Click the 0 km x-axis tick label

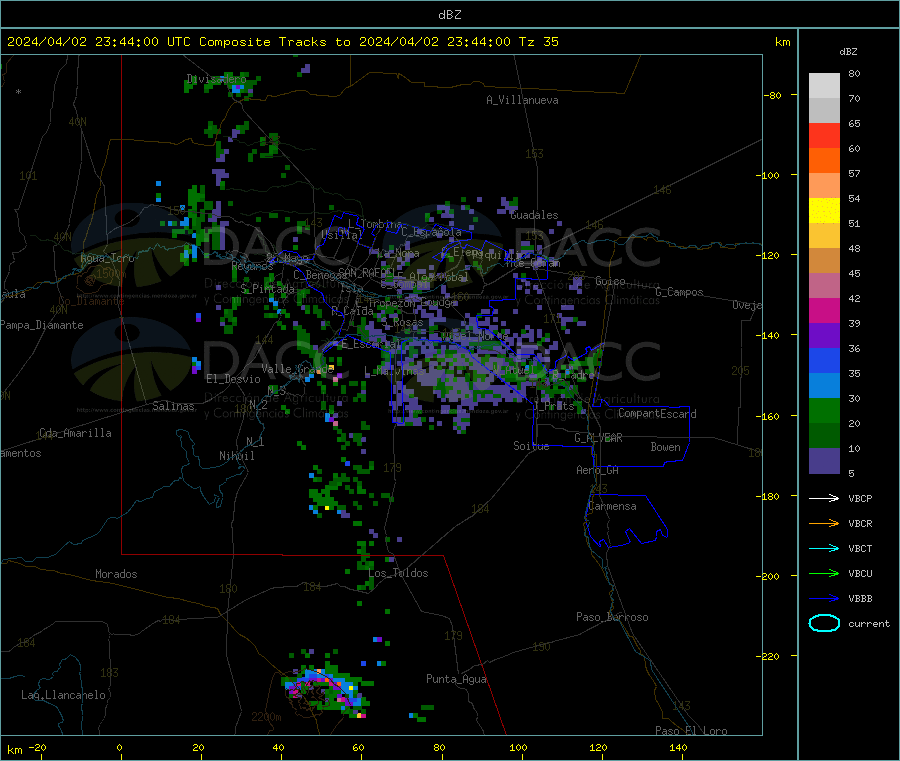pyautogui.click(x=119, y=747)
